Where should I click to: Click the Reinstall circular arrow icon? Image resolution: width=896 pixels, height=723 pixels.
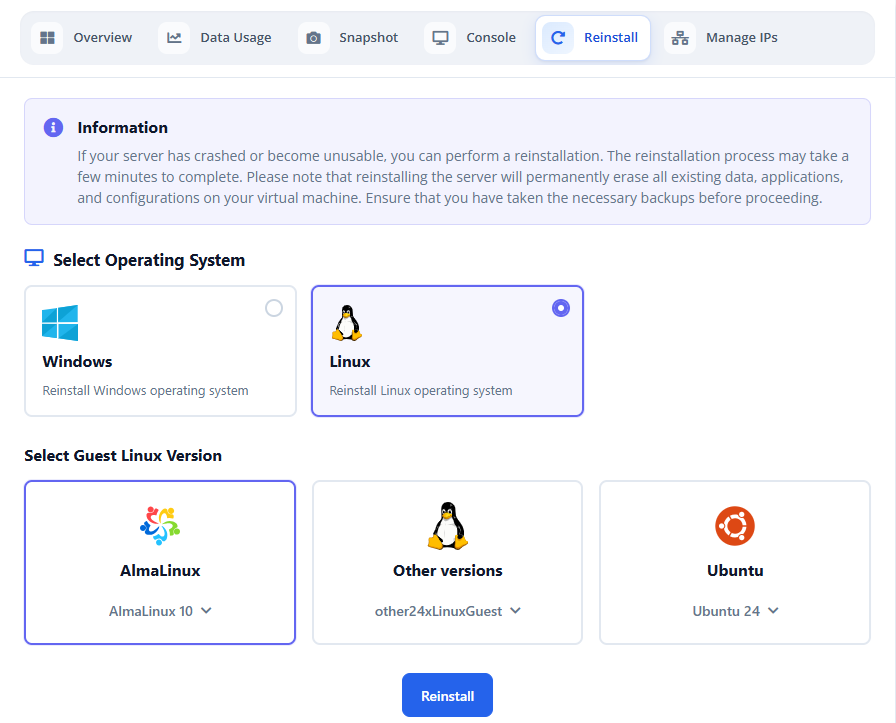558,38
